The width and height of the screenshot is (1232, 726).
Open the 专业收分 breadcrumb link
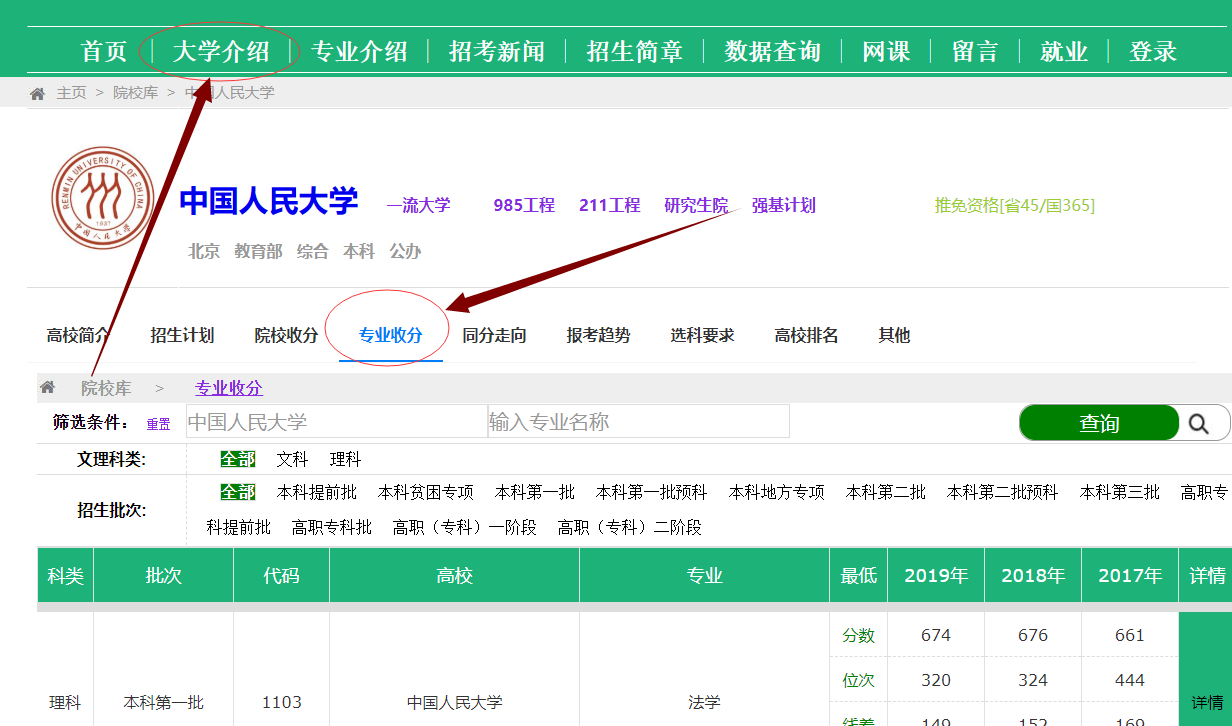[x=228, y=388]
